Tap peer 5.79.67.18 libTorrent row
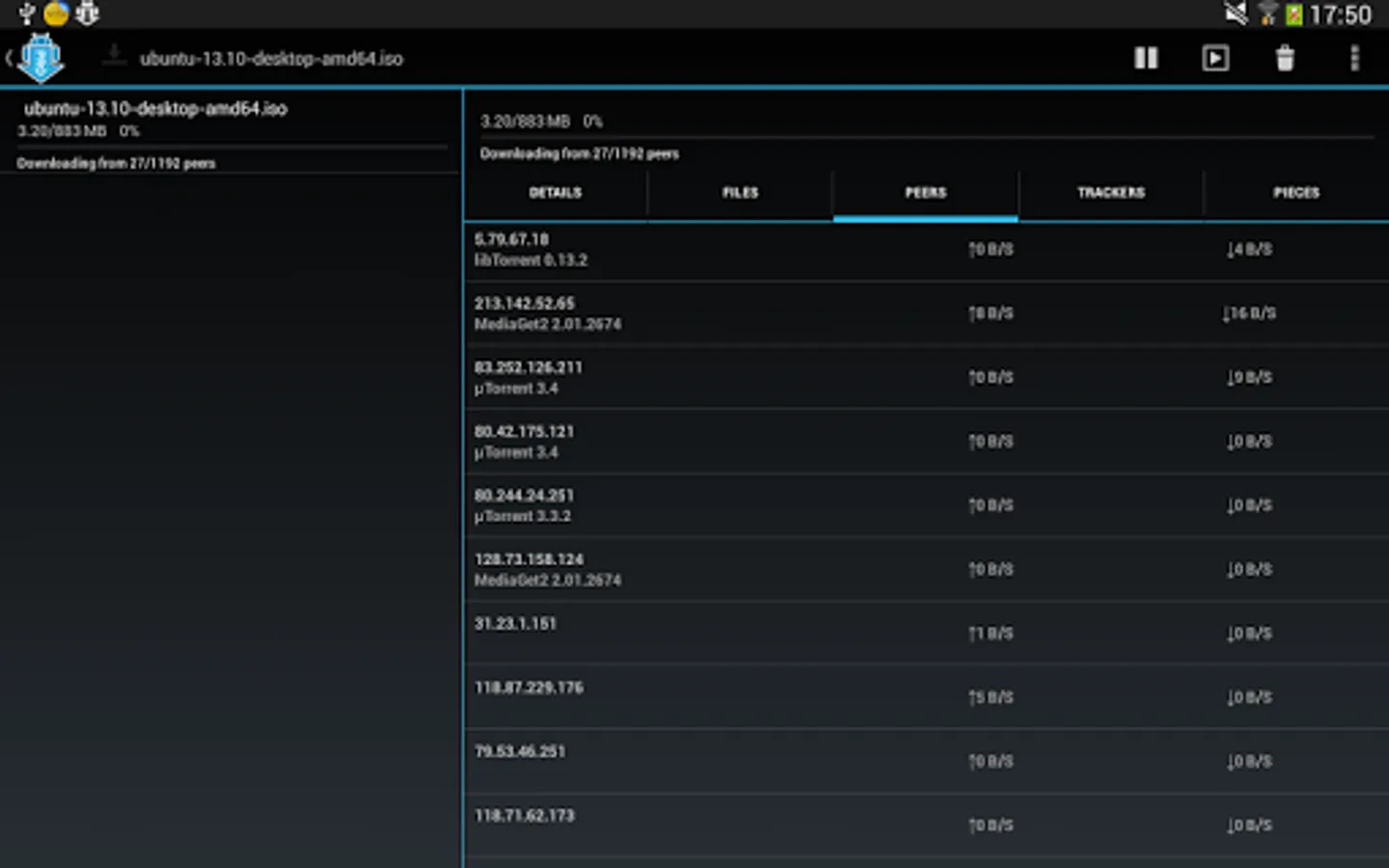This screenshot has width=1389, height=868. 926,251
